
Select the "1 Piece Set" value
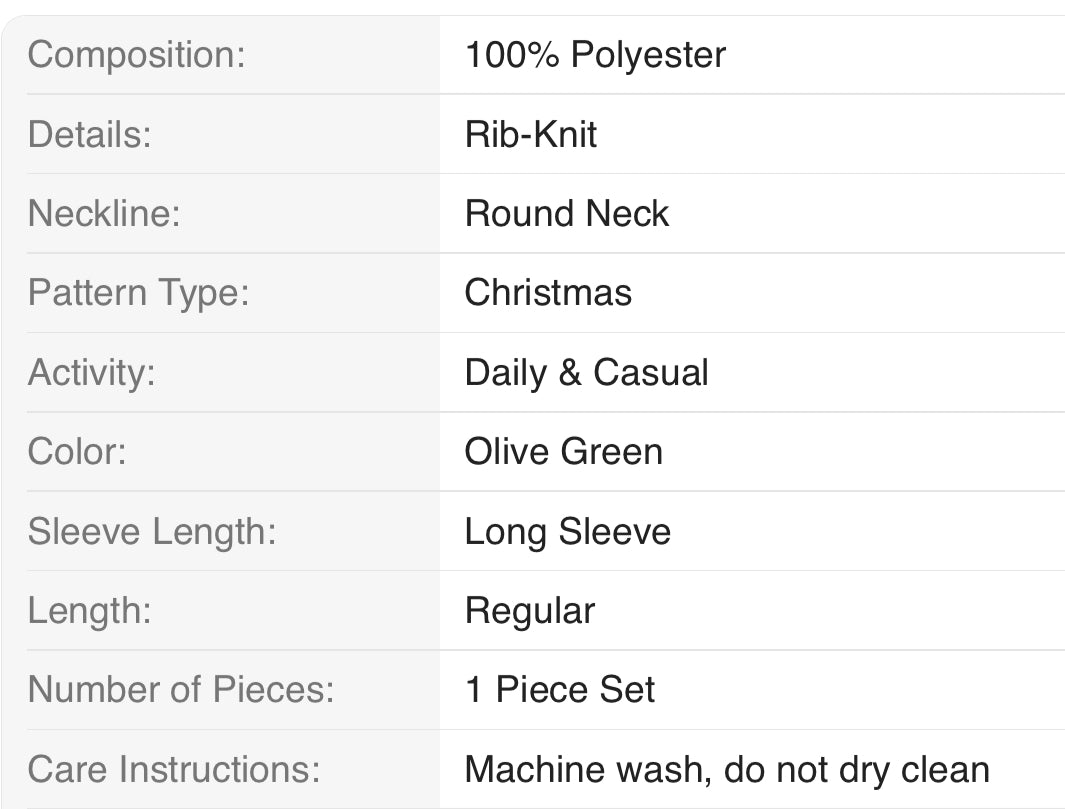560,689
